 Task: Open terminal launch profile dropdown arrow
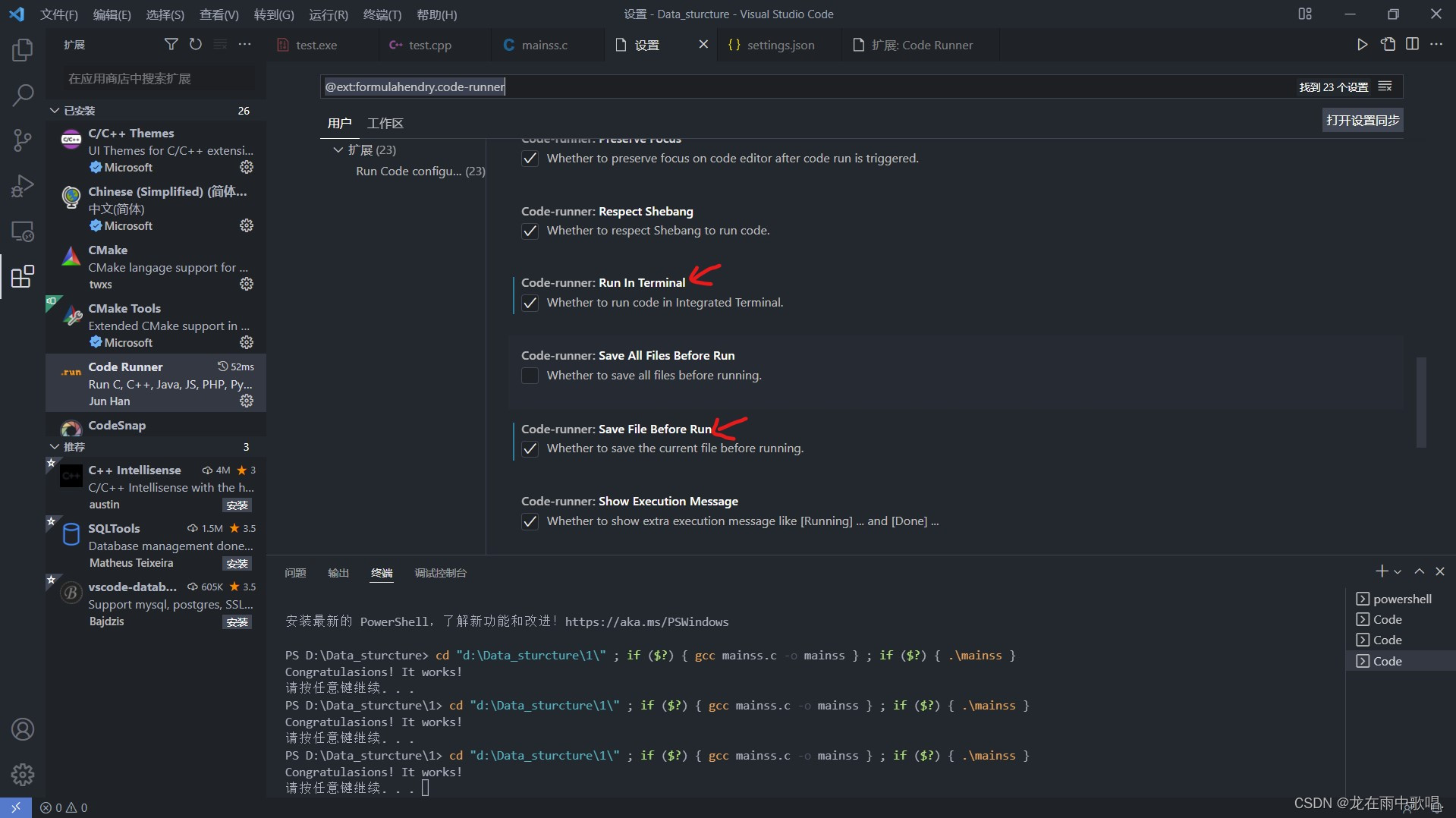point(1398,571)
